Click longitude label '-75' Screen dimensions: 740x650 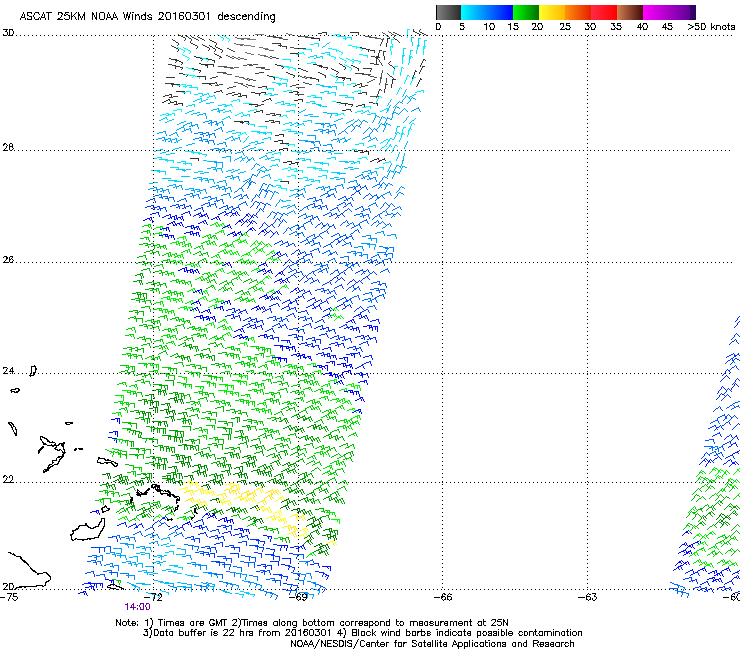pos(9,597)
